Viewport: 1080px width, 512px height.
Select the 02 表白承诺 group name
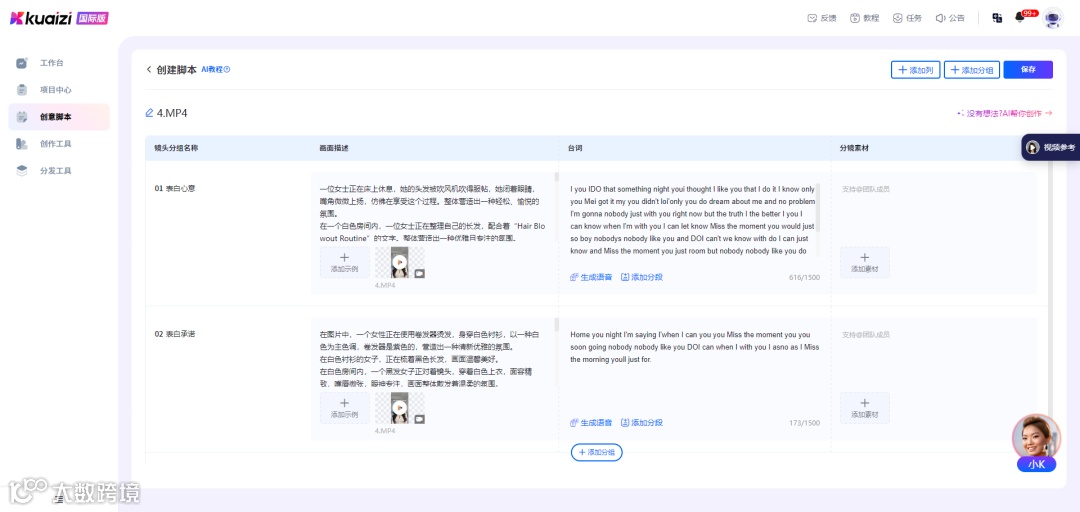(175, 334)
